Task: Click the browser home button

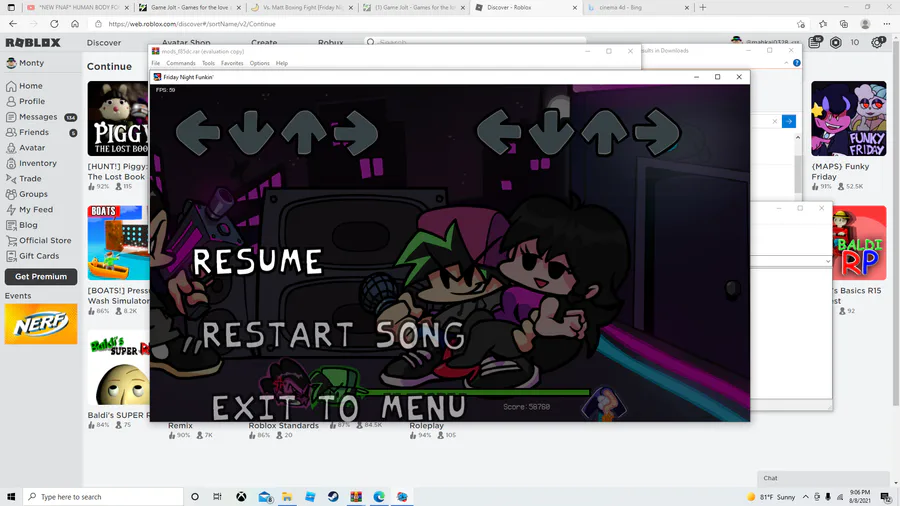Action: (75, 24)
